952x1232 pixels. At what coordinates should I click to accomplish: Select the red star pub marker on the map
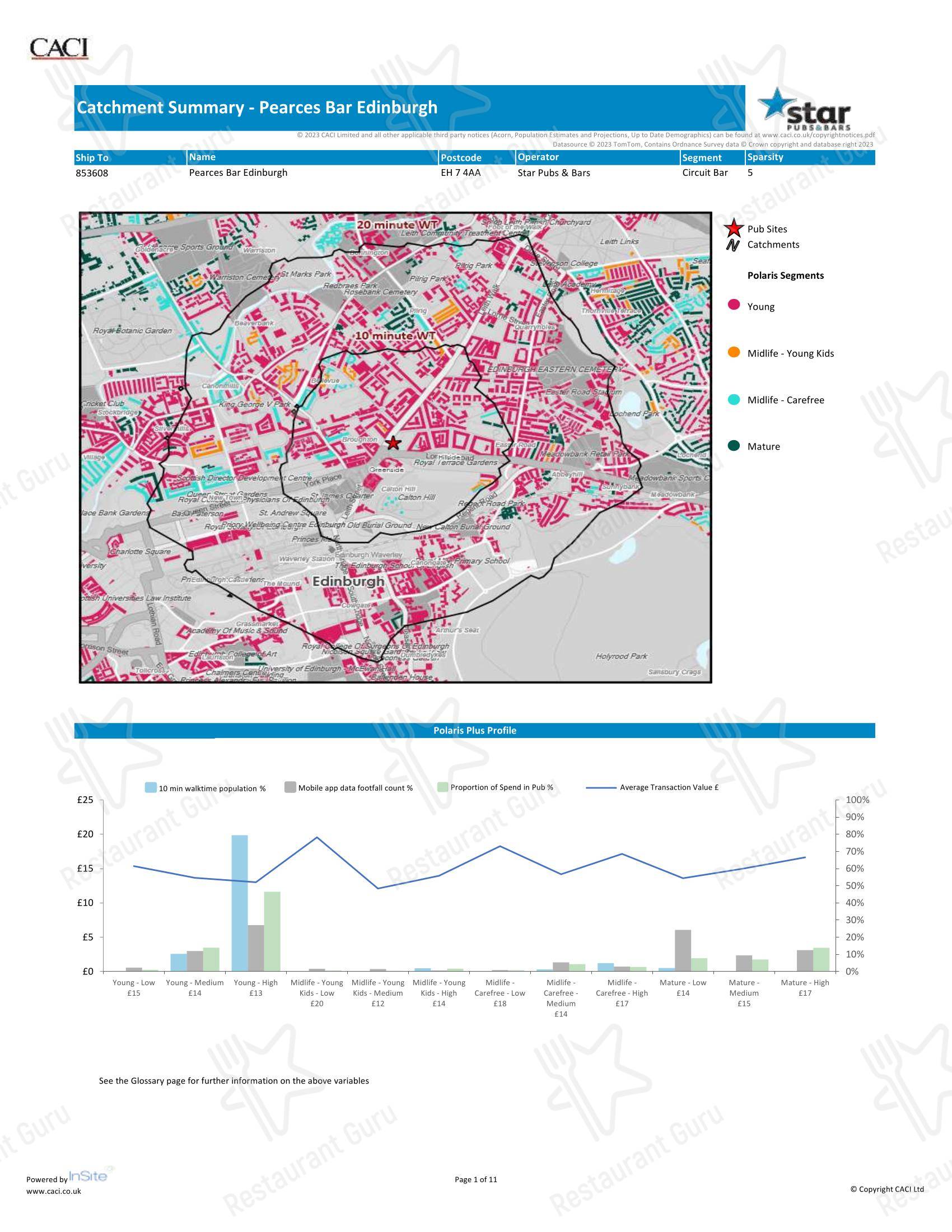393,444
